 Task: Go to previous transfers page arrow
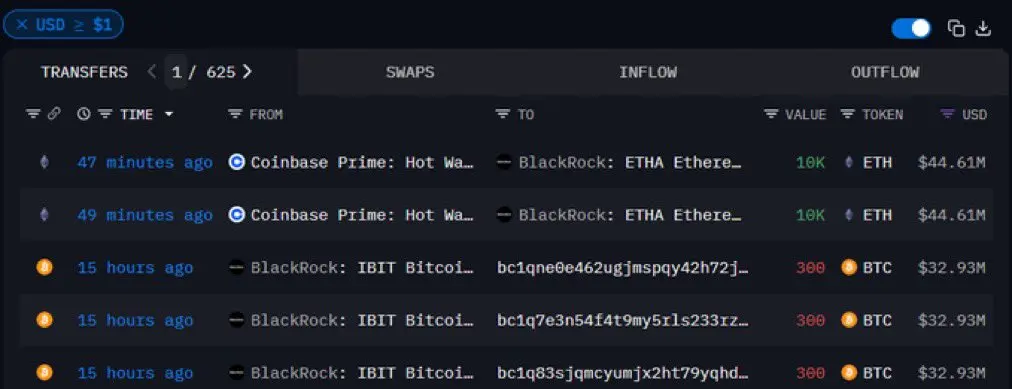tap(152, 72)
